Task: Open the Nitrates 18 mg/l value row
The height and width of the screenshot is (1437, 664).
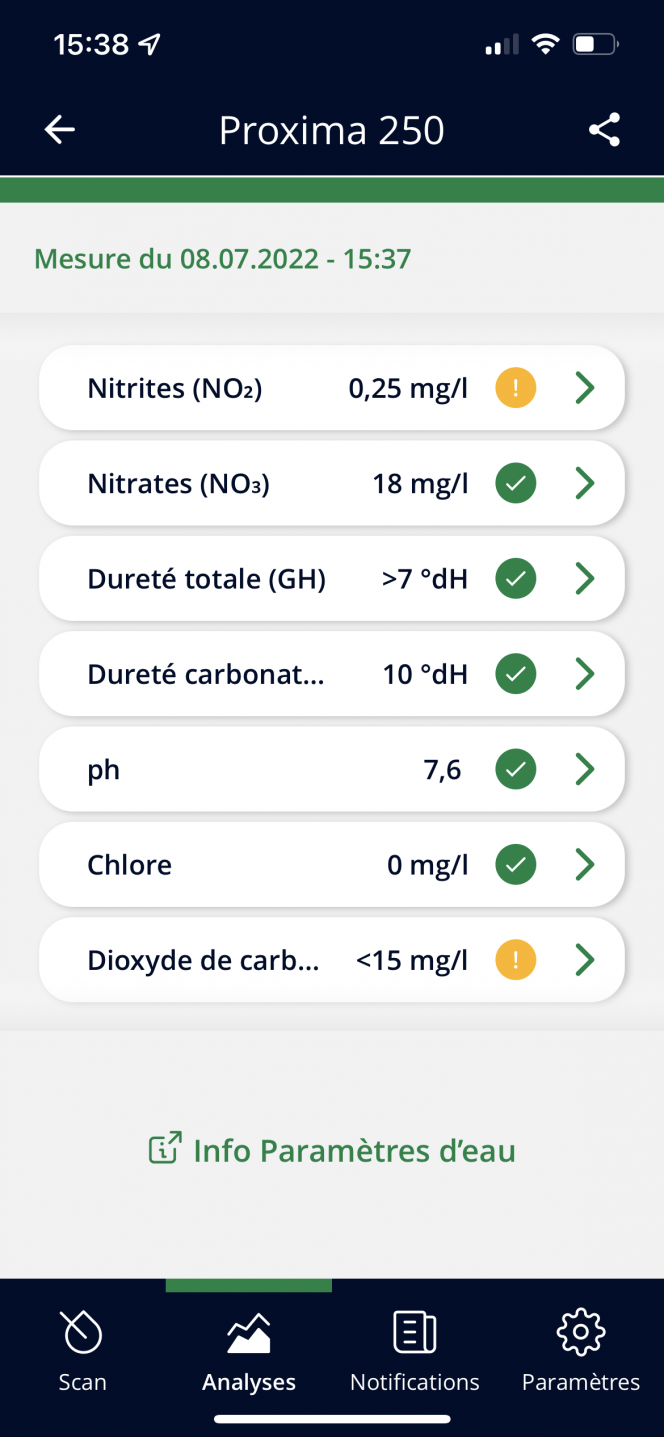Action: (x=332, y=484)
